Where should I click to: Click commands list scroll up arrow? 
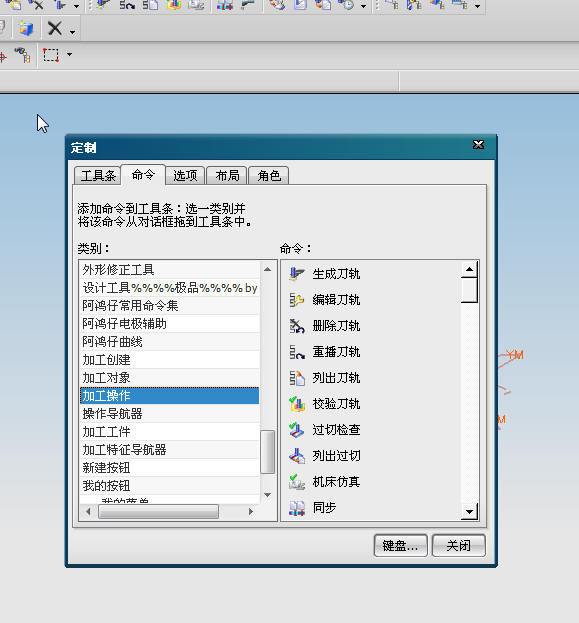(469, 269)
